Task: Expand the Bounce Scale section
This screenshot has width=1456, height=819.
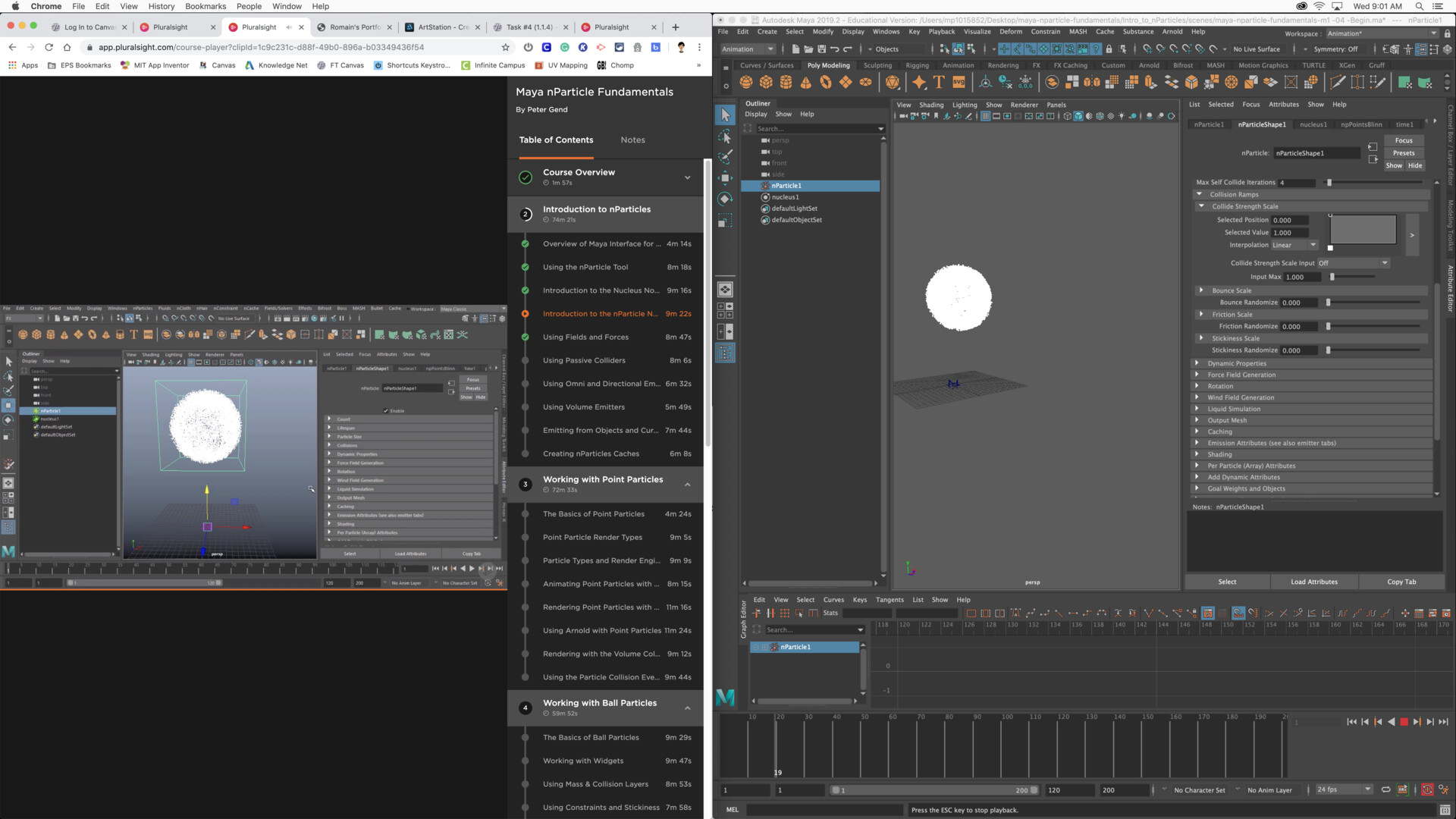Action: [1201, 290]
